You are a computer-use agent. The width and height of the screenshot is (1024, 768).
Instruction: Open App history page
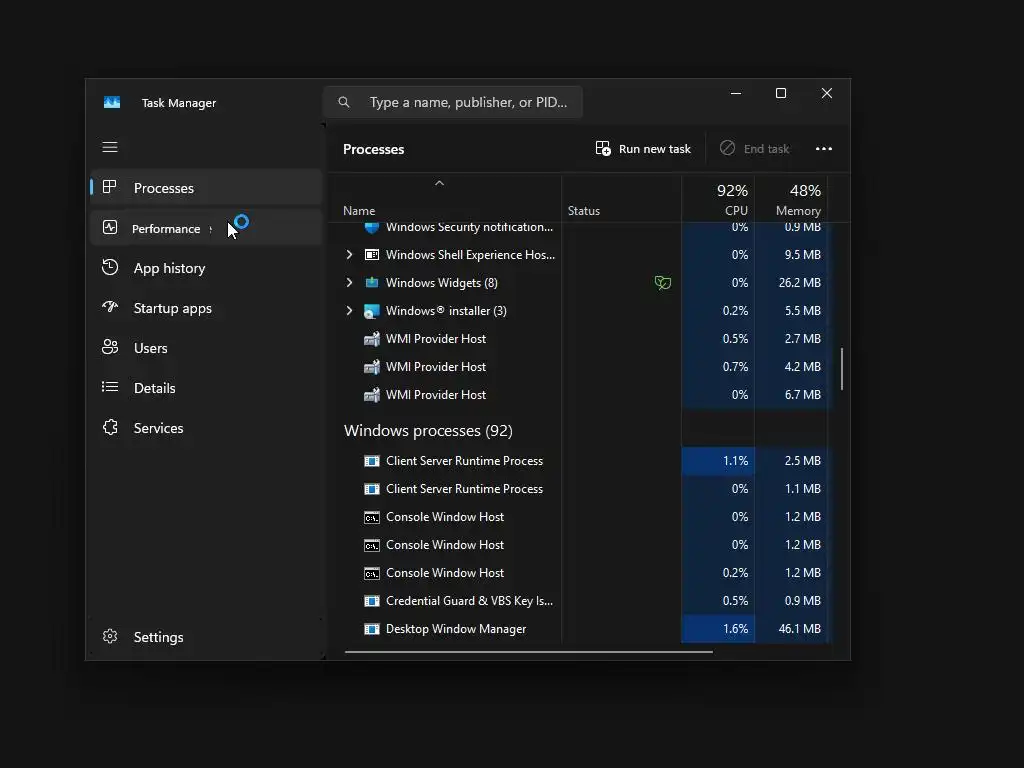pos(206,268)
